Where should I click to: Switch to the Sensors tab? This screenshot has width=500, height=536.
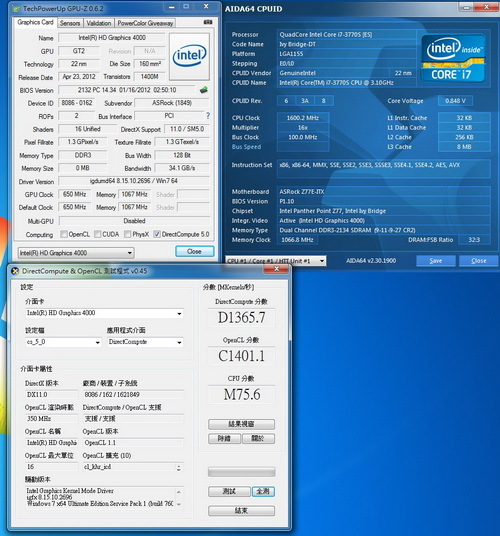(x=70, y=23)
